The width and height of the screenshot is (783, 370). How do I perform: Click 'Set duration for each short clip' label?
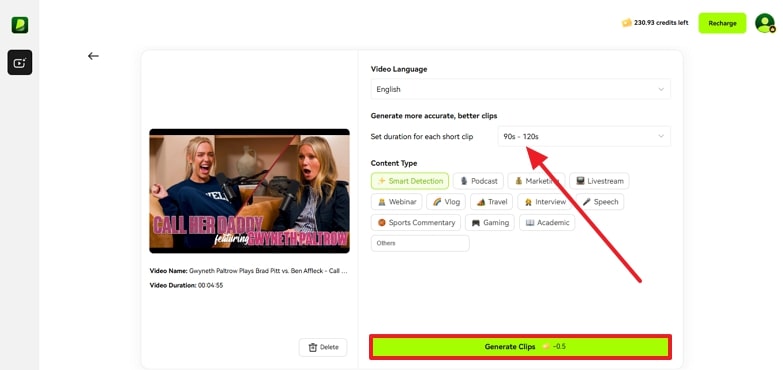pos(422,137)
